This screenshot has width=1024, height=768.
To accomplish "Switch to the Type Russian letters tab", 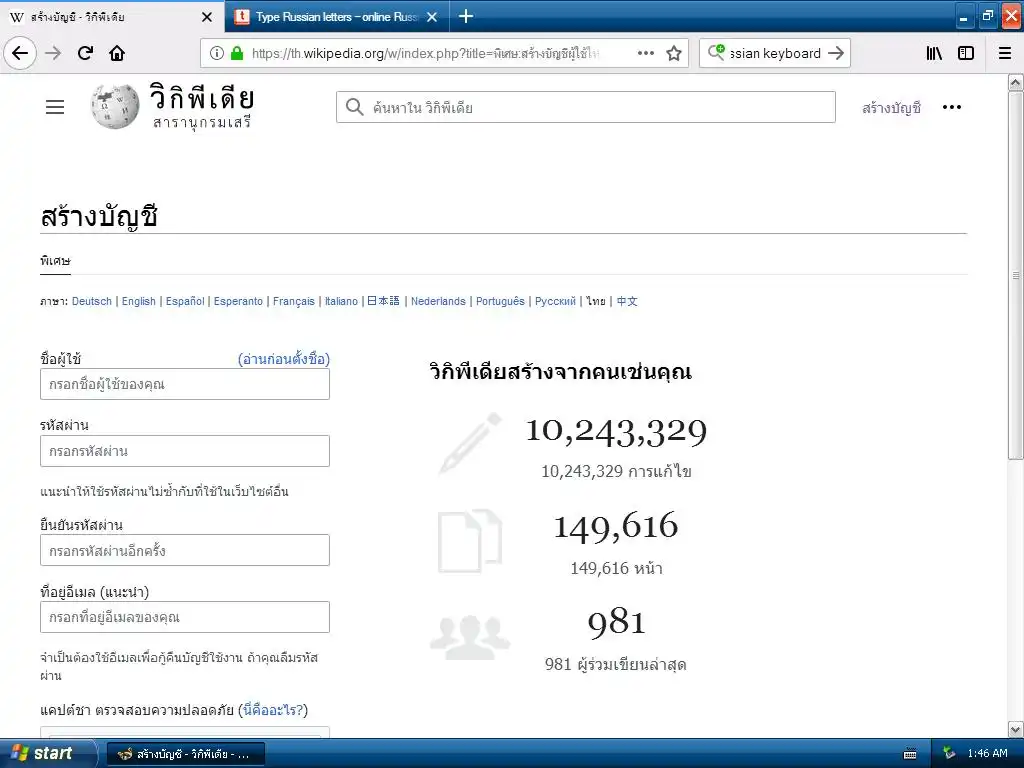I will point(337,16).
